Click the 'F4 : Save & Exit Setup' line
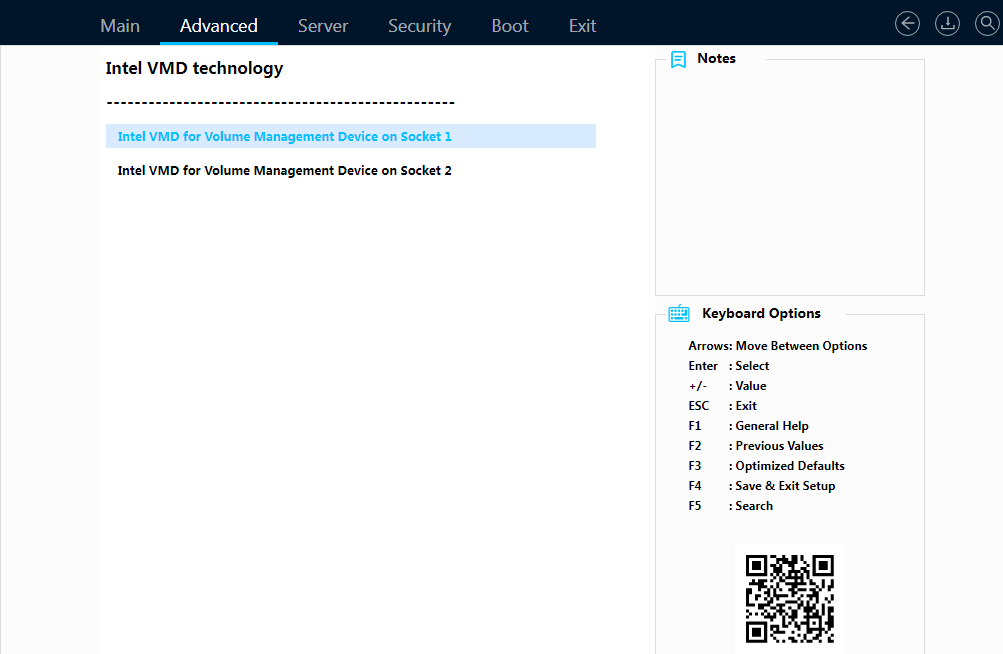Screen dimensions: 1003x654 point(762,486)
